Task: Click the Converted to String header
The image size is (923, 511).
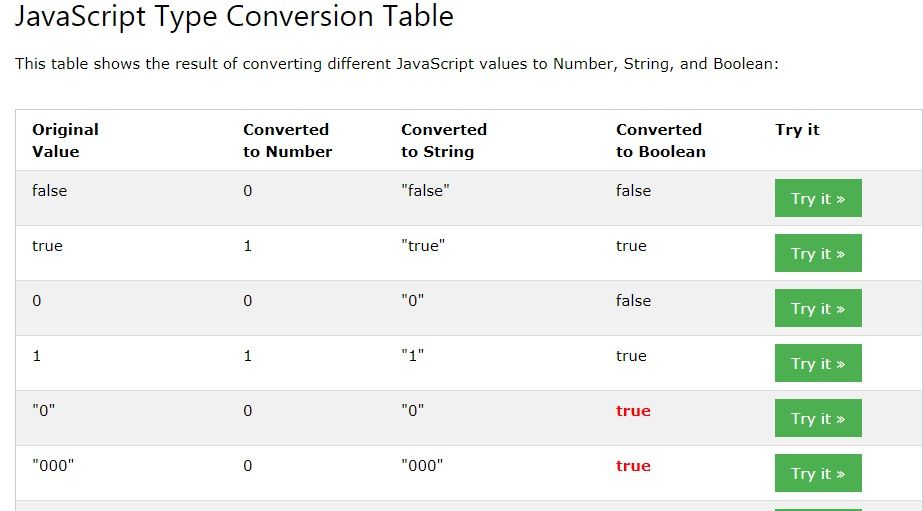Action: tap(443, 140)
